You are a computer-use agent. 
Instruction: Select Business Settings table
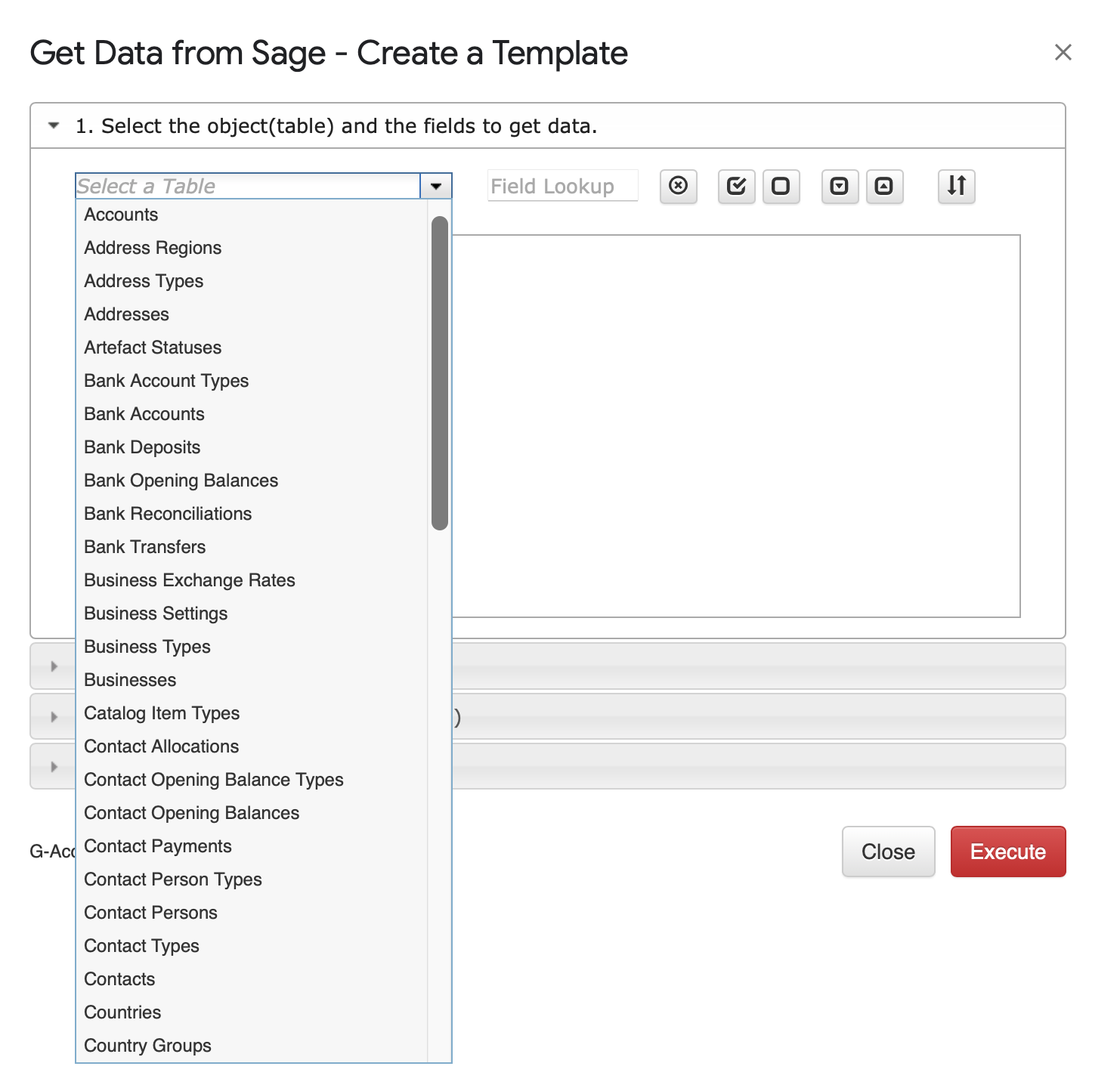point(252,613)
